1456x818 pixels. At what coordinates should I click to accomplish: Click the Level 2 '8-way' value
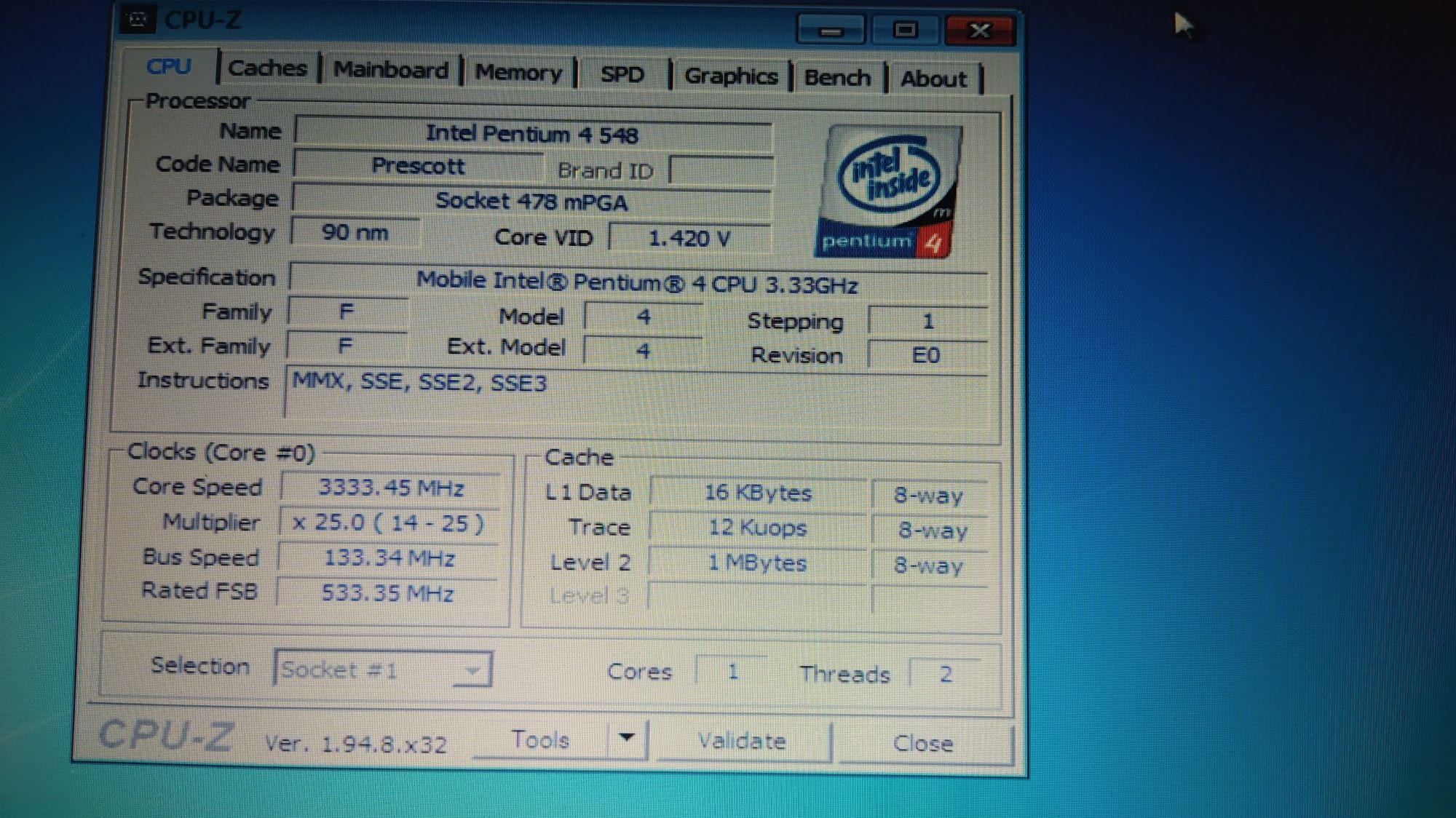tap(929, 565)
